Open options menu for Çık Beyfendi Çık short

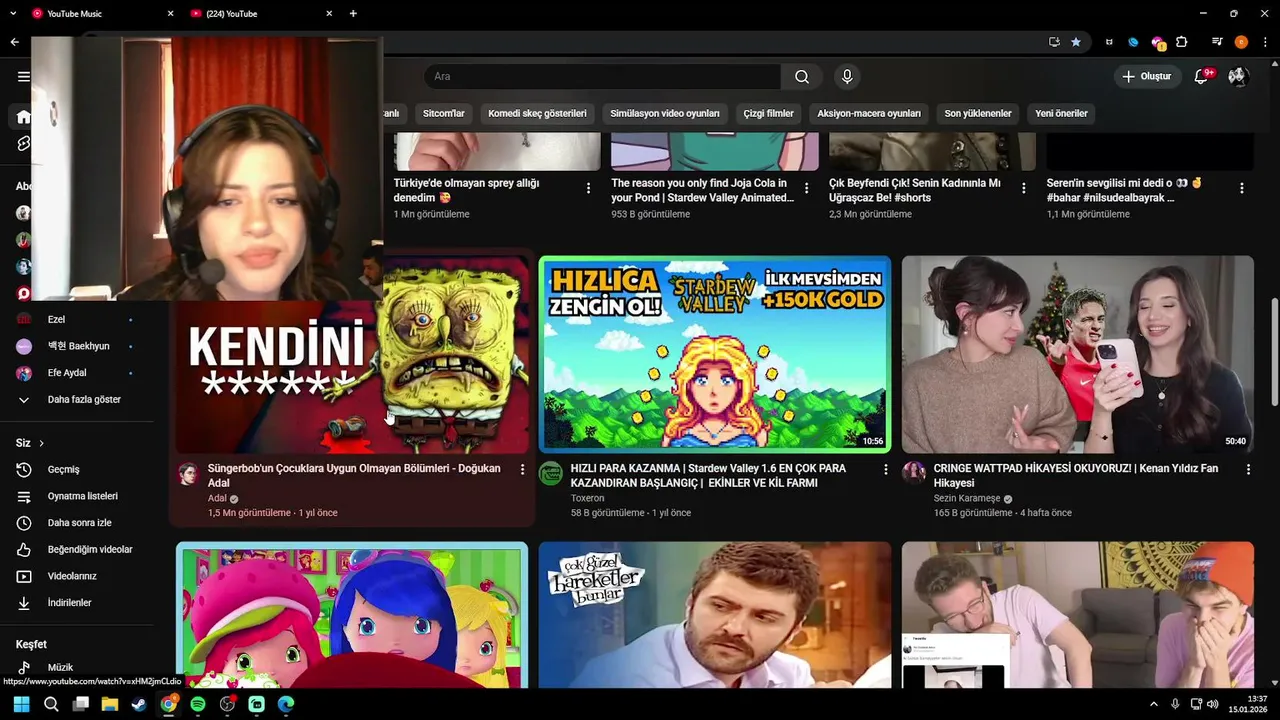[x=1024, y=188]
